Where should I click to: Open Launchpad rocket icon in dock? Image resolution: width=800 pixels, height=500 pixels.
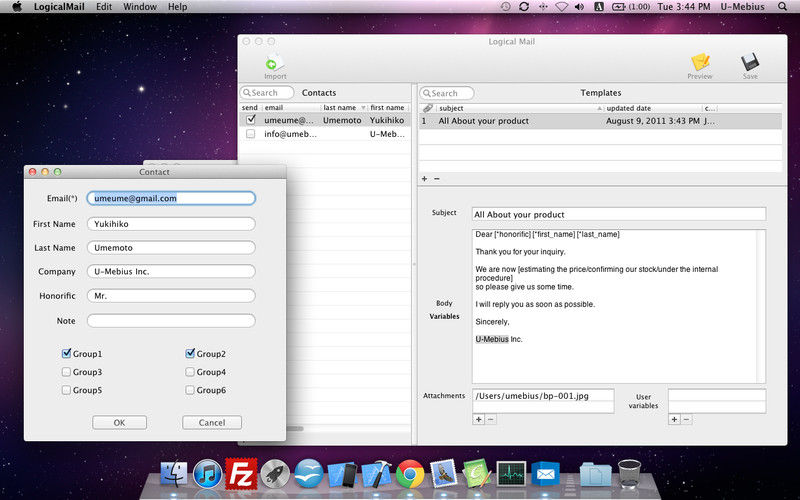point(275,474)
